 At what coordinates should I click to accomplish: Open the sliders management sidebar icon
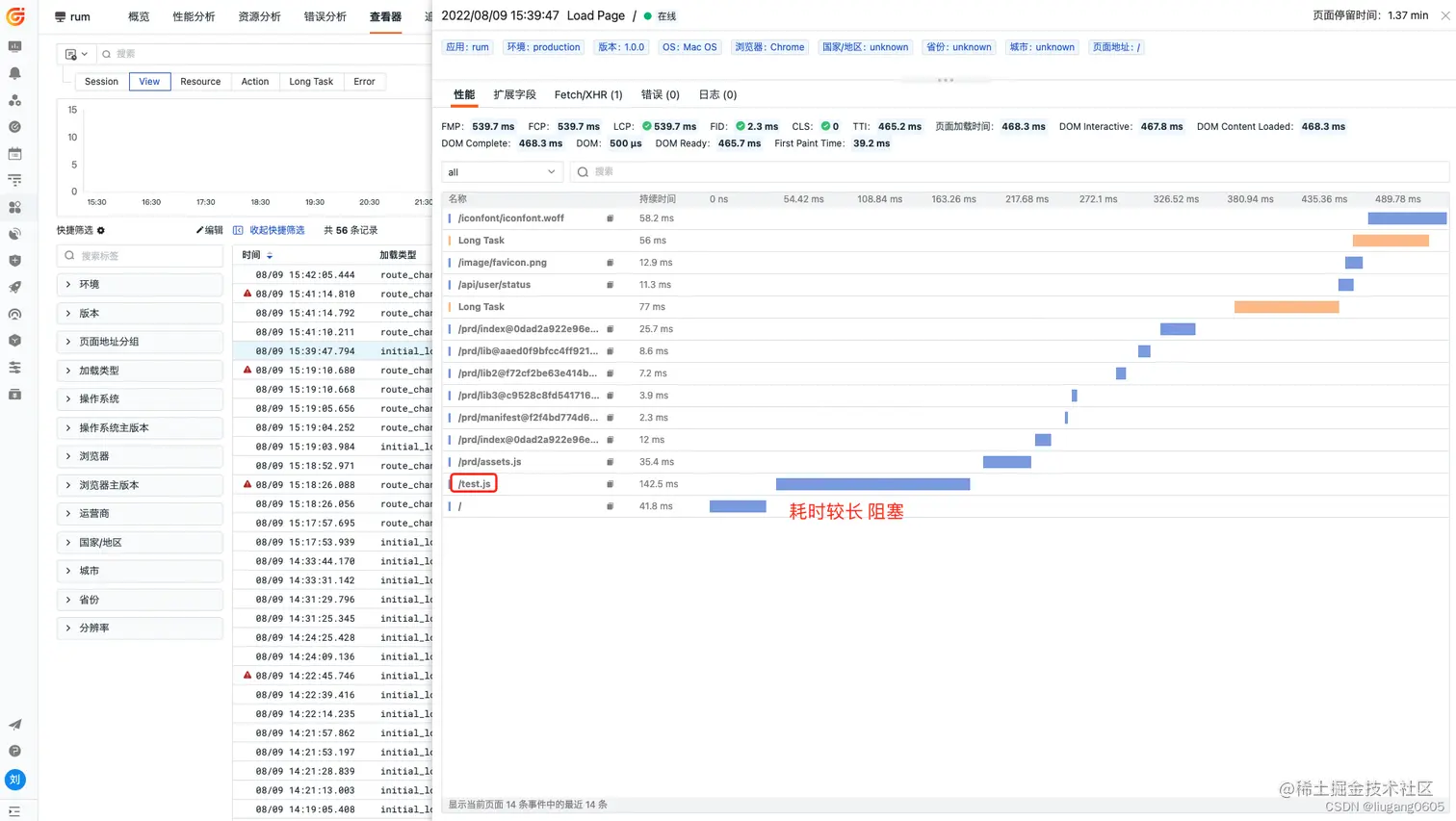[x=15, y=368]
